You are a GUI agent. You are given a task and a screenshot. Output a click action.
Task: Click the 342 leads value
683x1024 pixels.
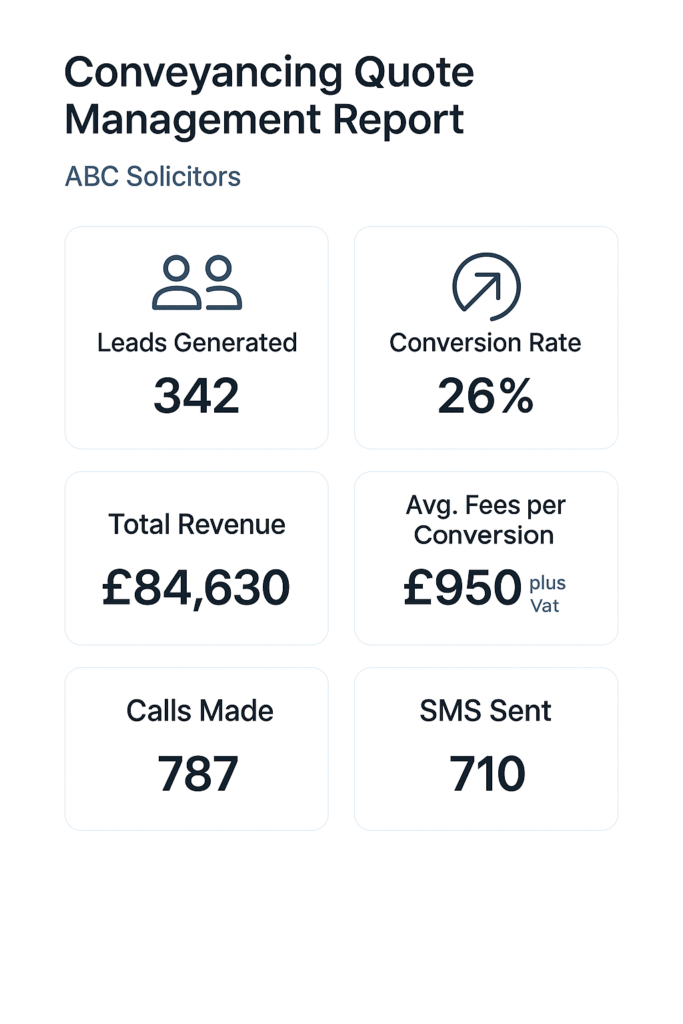[x=197, y=396]
